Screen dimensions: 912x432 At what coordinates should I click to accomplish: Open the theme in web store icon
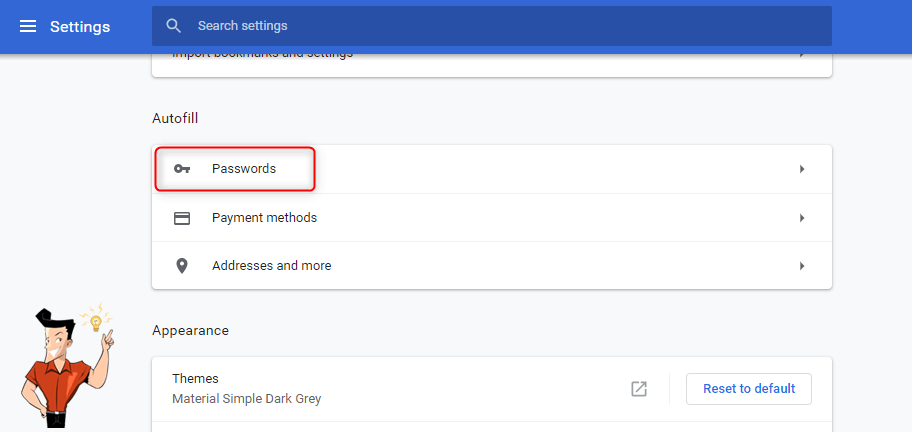coord(639,389)
